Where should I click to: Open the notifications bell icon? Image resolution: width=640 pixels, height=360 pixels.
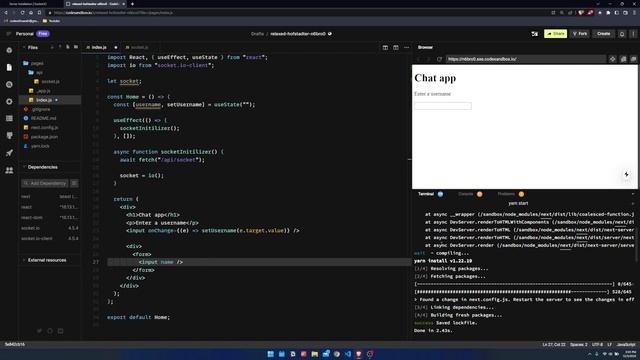click(622, 34)
